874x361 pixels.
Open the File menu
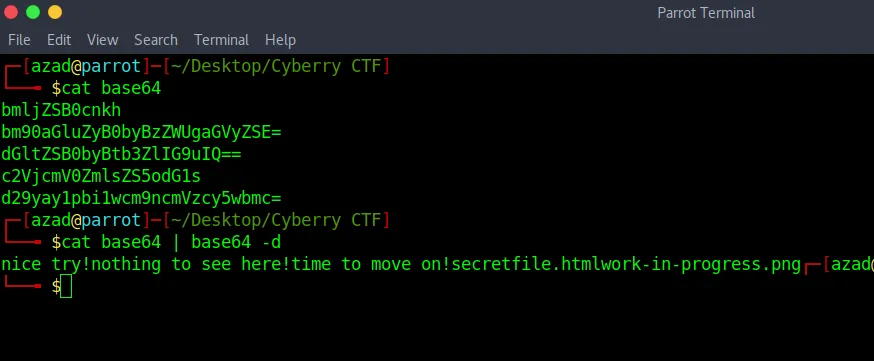(x=19, y=40)
